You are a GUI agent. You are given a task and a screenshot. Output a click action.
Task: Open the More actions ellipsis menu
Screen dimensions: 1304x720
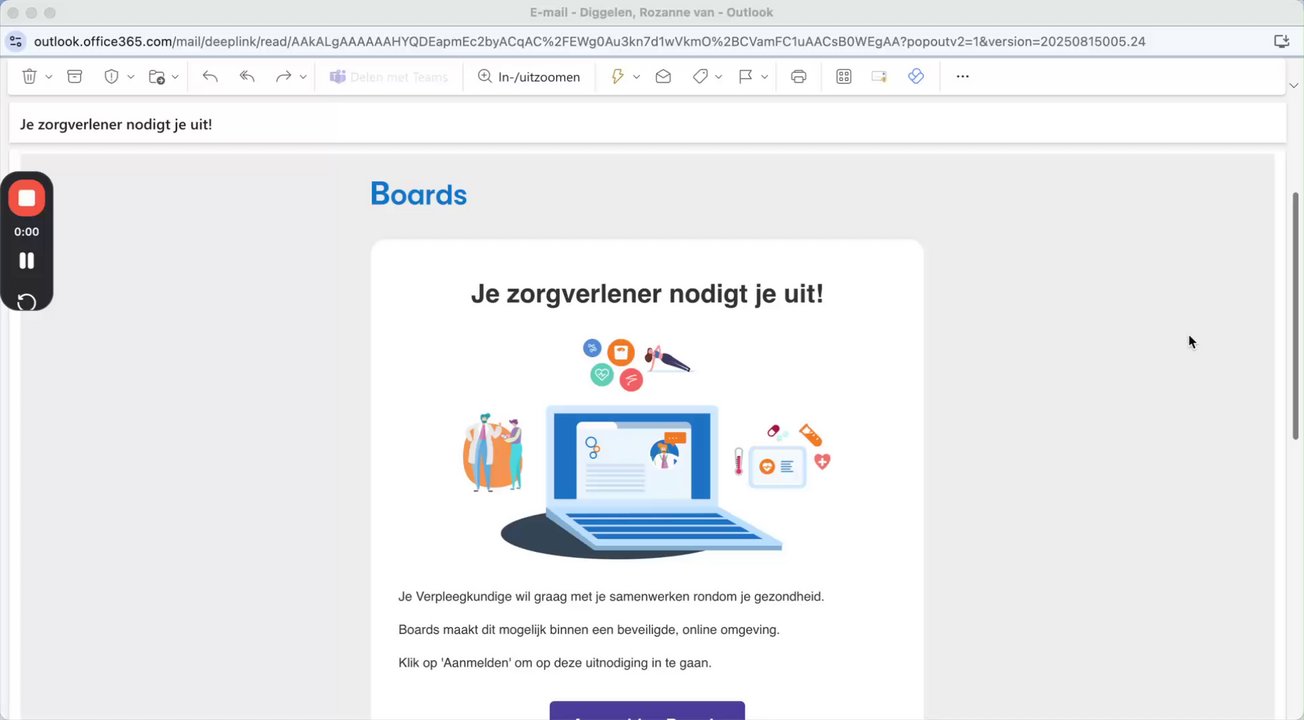click(x=962, y=77)
